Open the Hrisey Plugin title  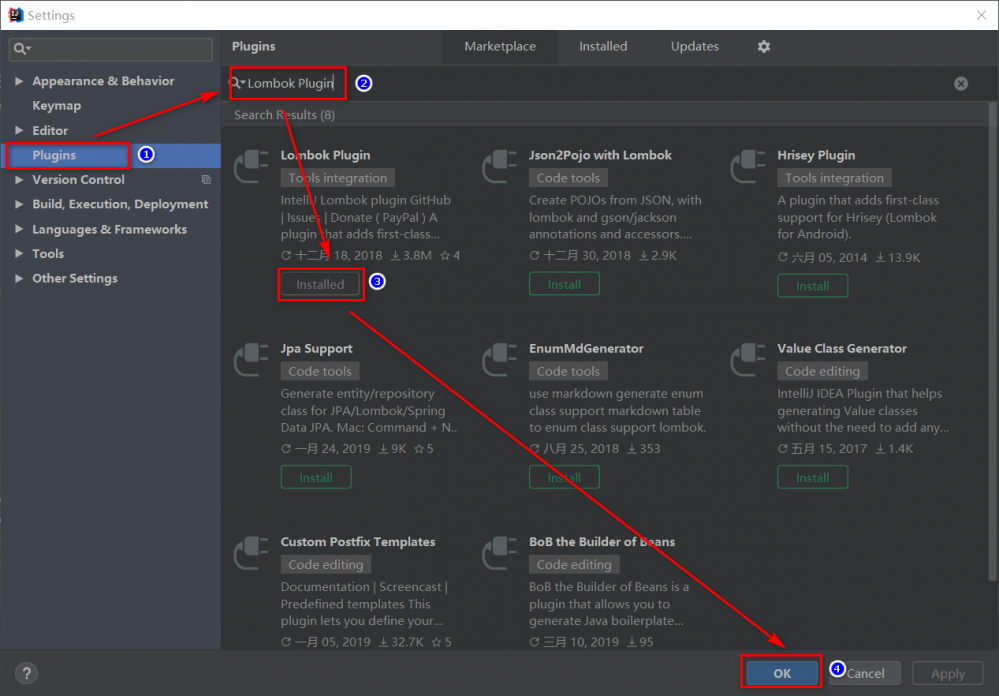click(x=816, y=156)
